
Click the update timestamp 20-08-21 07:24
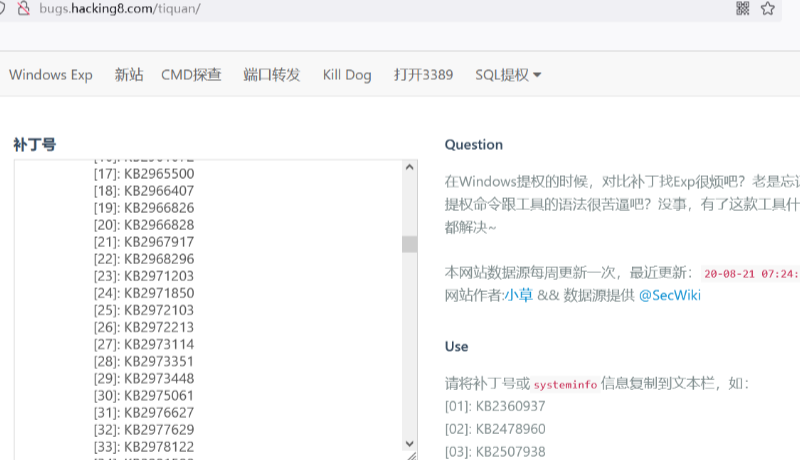click(x=750, y=274)
